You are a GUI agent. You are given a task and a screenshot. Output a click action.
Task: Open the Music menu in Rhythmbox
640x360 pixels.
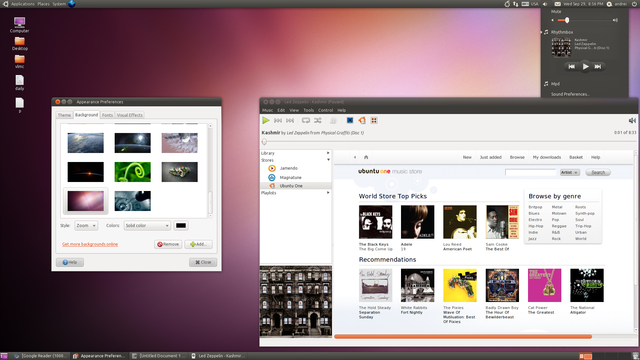267,110
